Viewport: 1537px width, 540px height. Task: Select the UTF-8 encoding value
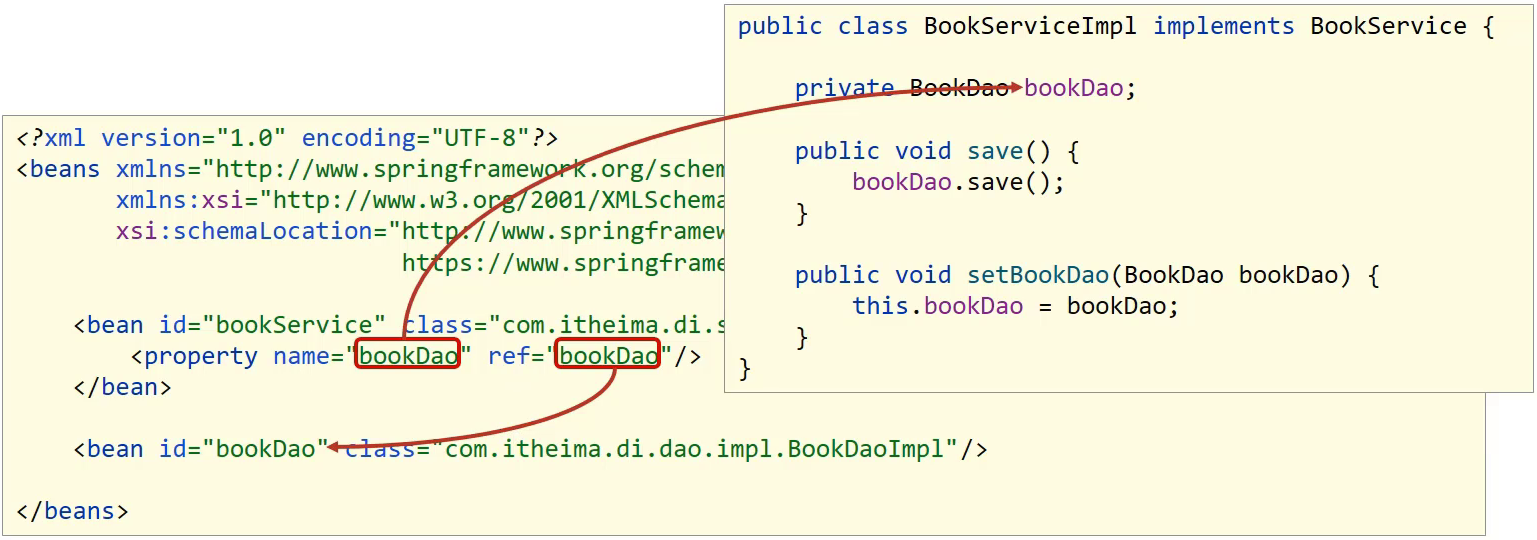[480, 138]
